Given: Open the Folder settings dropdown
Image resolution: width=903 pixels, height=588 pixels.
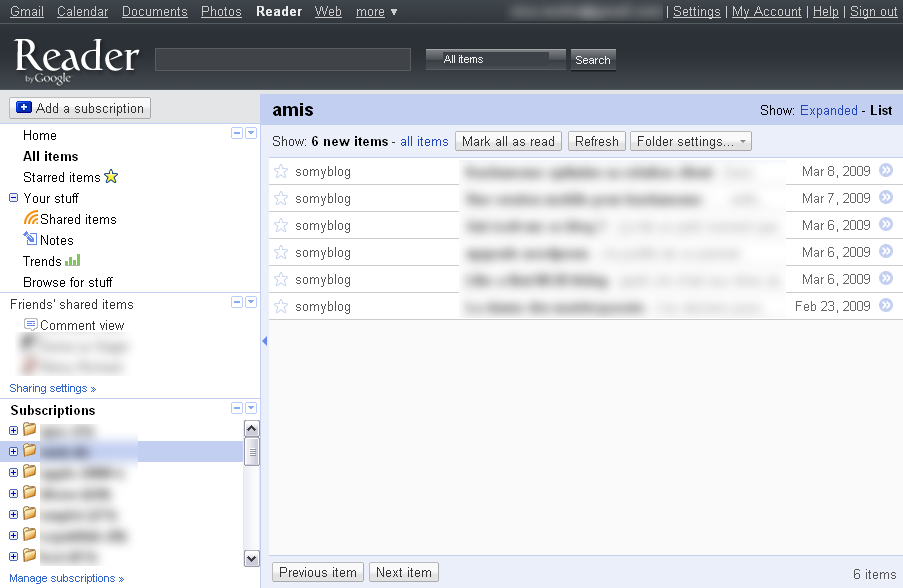Looking at the screenshot, I should click(x=690, y=141).
